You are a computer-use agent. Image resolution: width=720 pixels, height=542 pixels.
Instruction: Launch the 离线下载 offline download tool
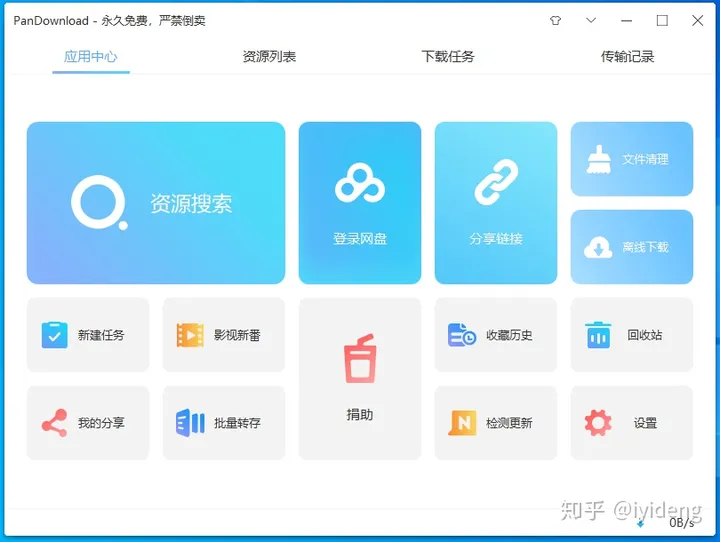pyautogui.click(x=631, y=247)
